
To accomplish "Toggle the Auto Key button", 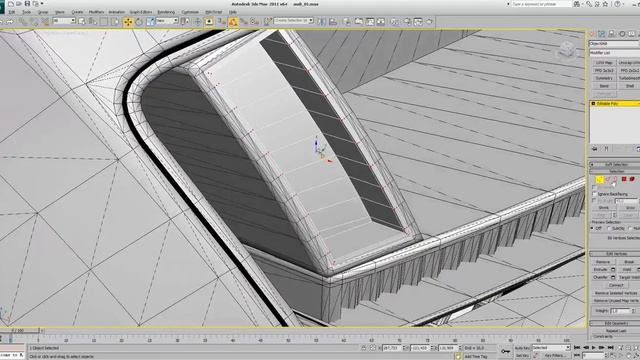I will coord(522,348).
